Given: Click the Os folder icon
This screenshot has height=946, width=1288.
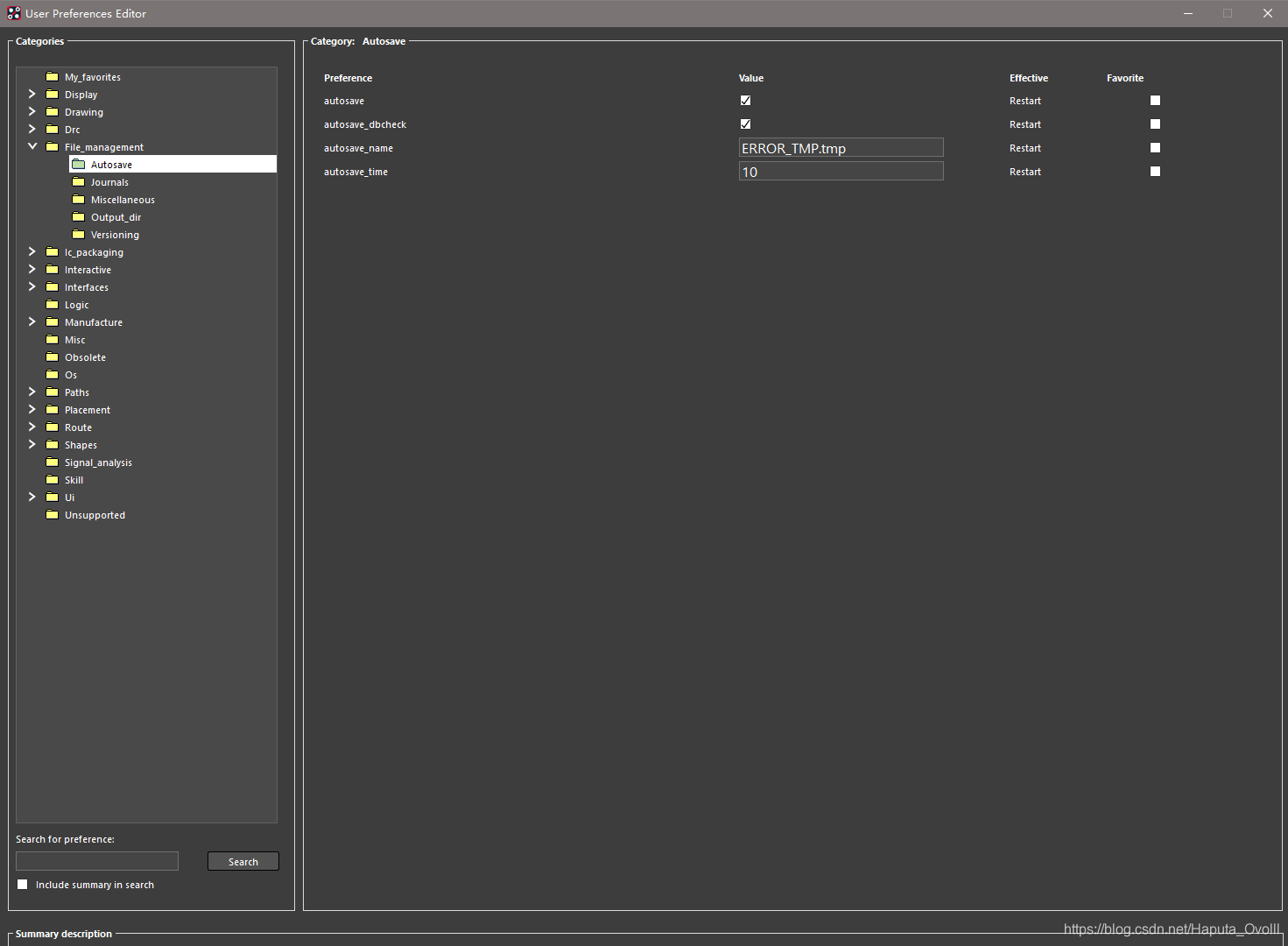Looking at the screenshot, I should click(52, 375).
